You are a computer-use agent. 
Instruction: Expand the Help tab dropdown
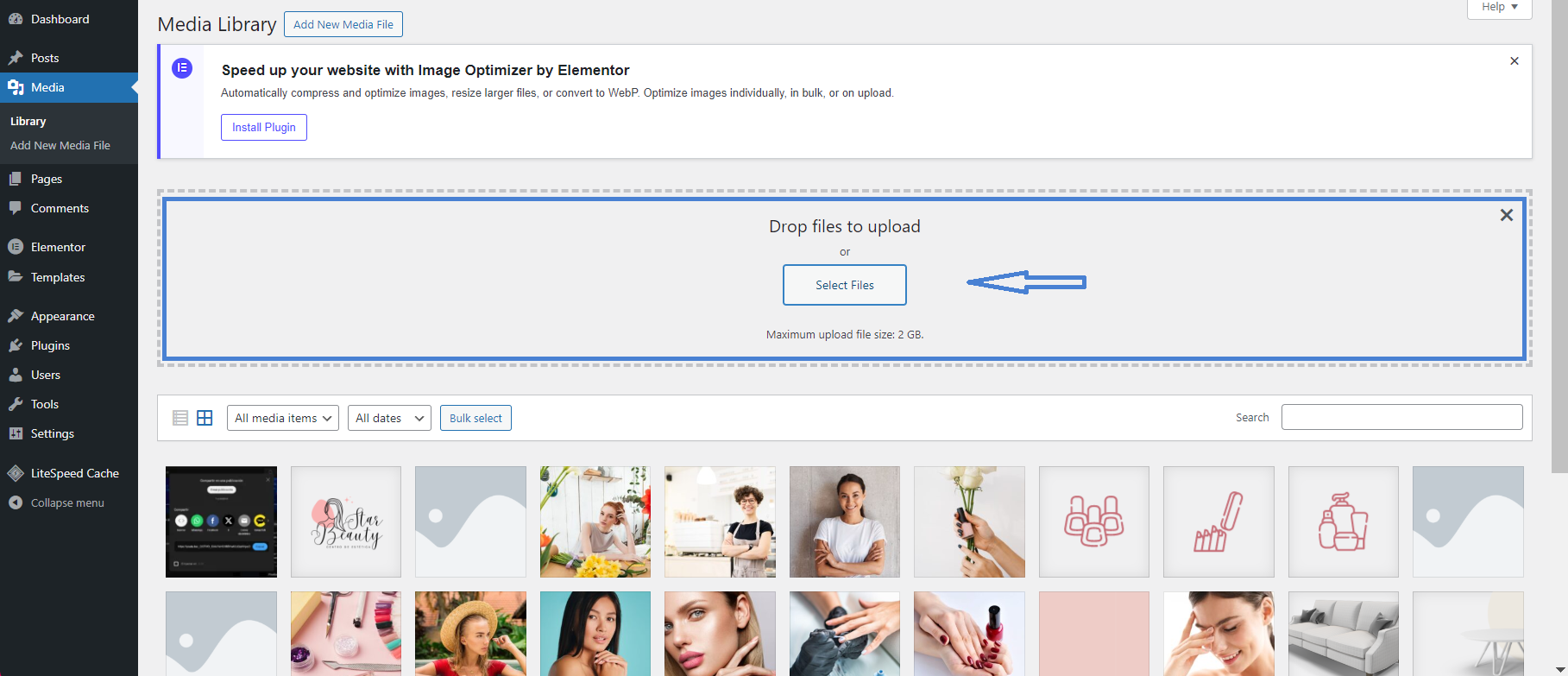click(x=1499, y=7)
